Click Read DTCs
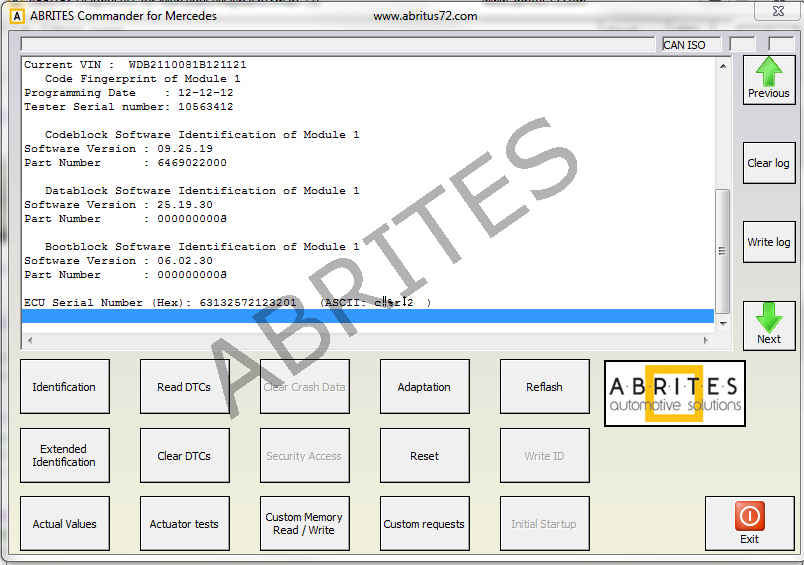This screenshot has width=804, height=565. (185, 387)
